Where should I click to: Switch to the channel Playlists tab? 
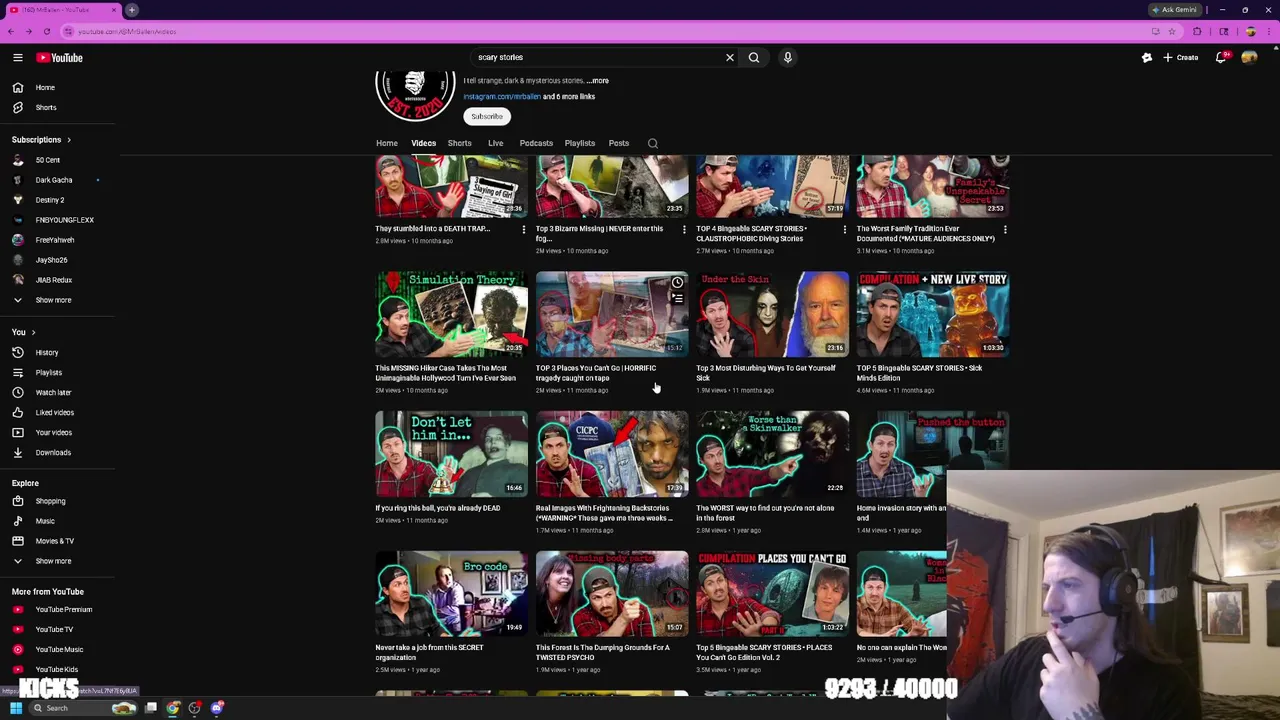[x=580, y=144]
